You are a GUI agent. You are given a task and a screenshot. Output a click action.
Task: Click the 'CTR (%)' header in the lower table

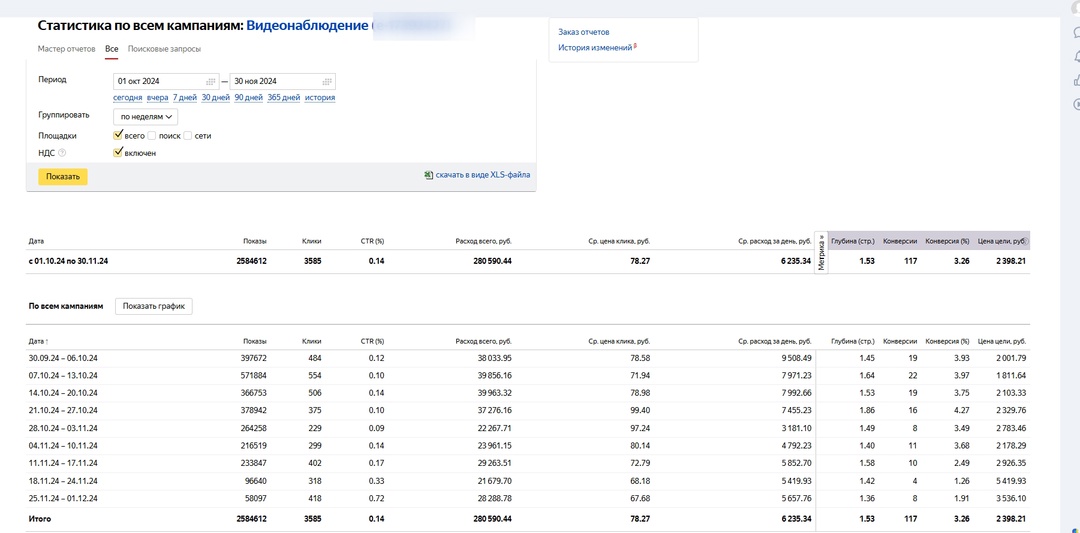(x=373, y=342)
